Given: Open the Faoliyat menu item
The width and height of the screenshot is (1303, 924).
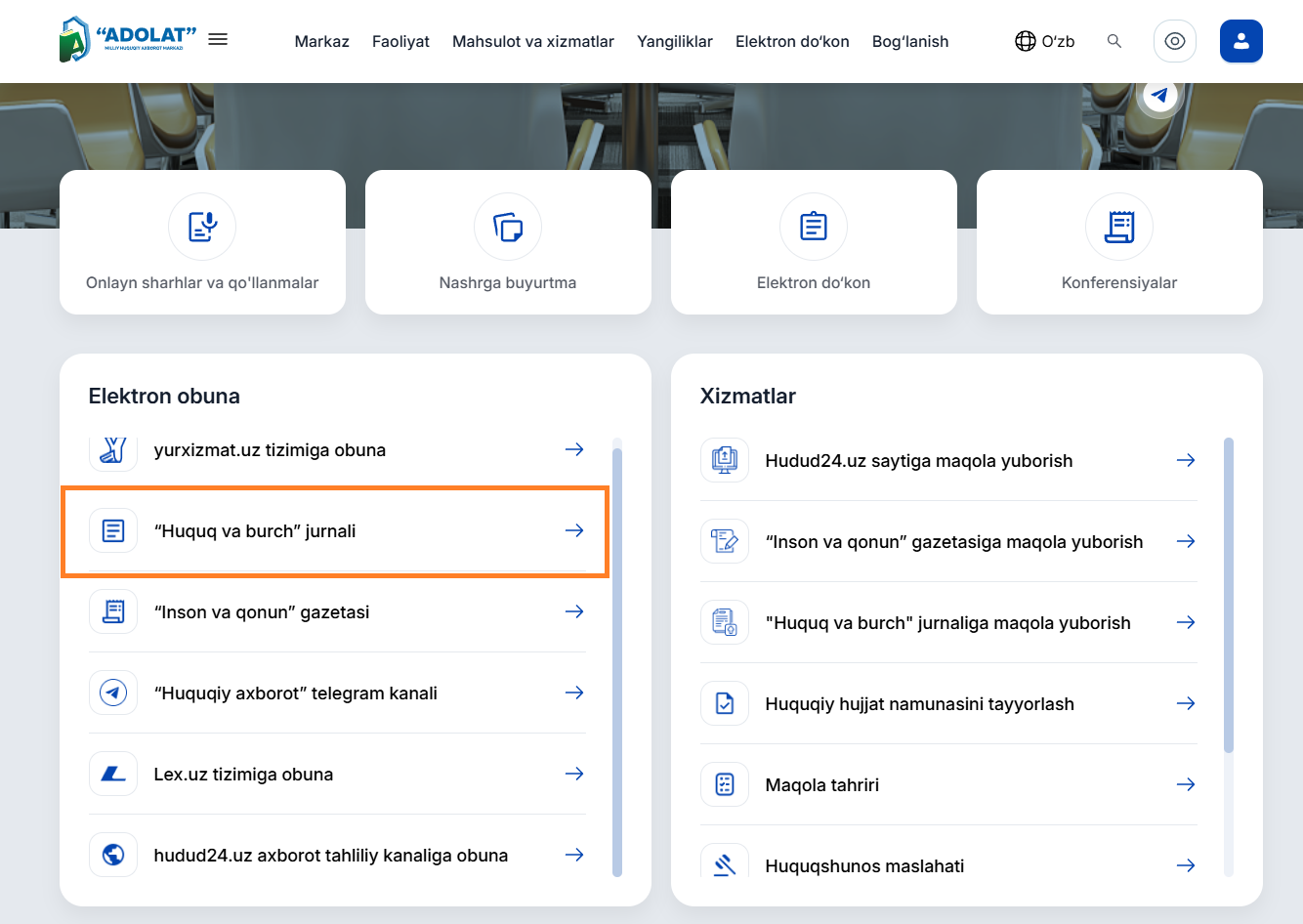Looking at the screenshot, I should (400, 41).
